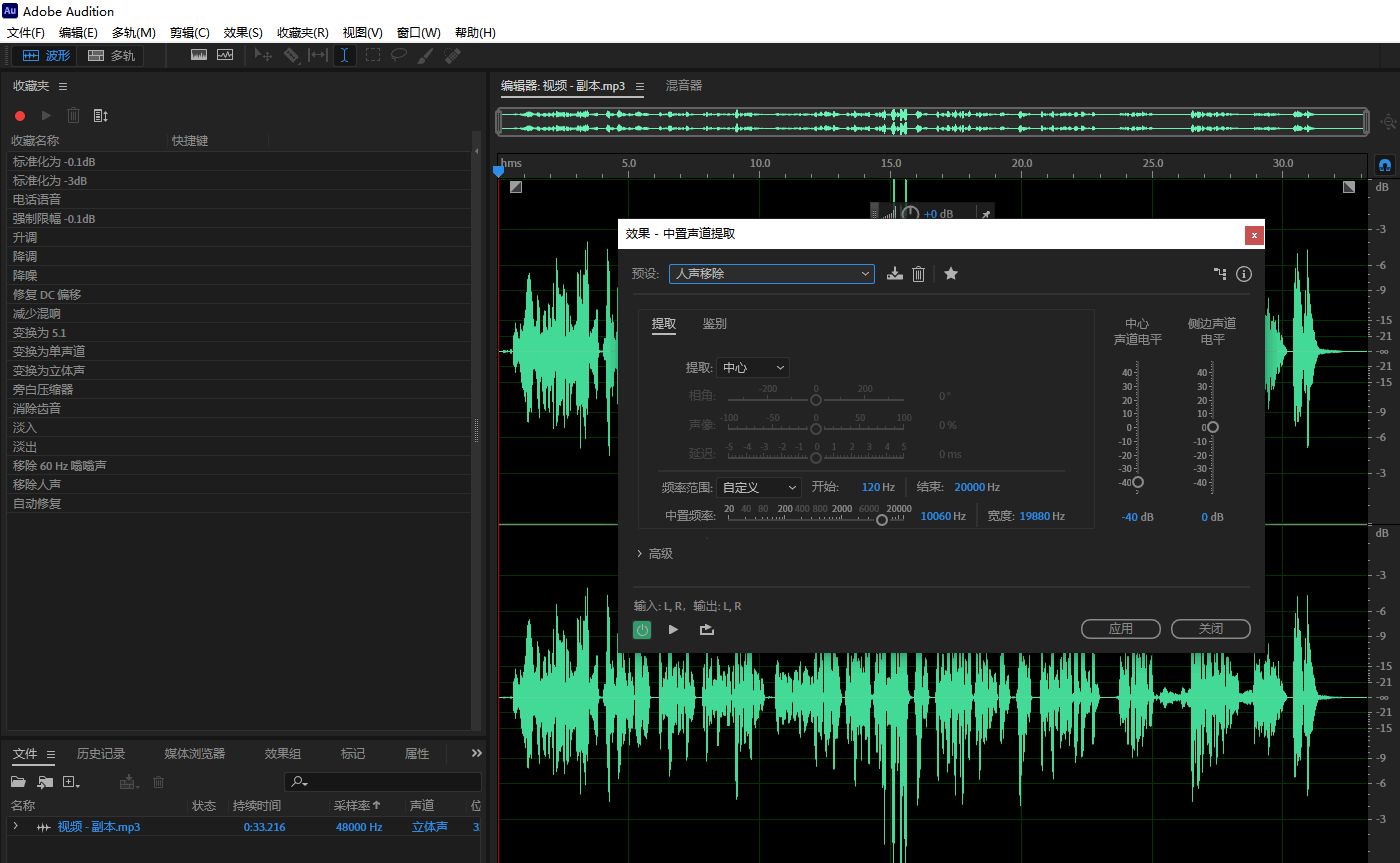Expand the 视频 - 副本.mp3 file row
The height and width of the screenshot is (863, 1400).
[x=15, y=826]
